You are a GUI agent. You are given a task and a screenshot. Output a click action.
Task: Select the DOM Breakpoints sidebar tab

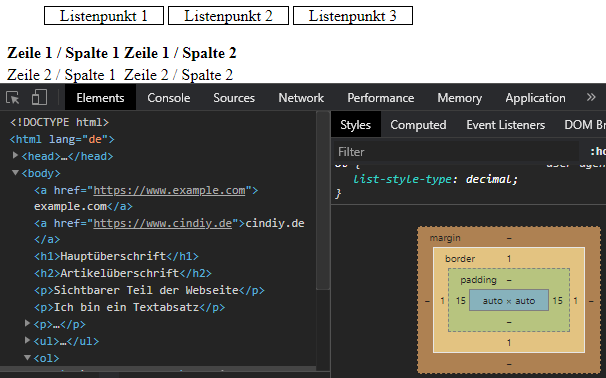pos(585,125)
